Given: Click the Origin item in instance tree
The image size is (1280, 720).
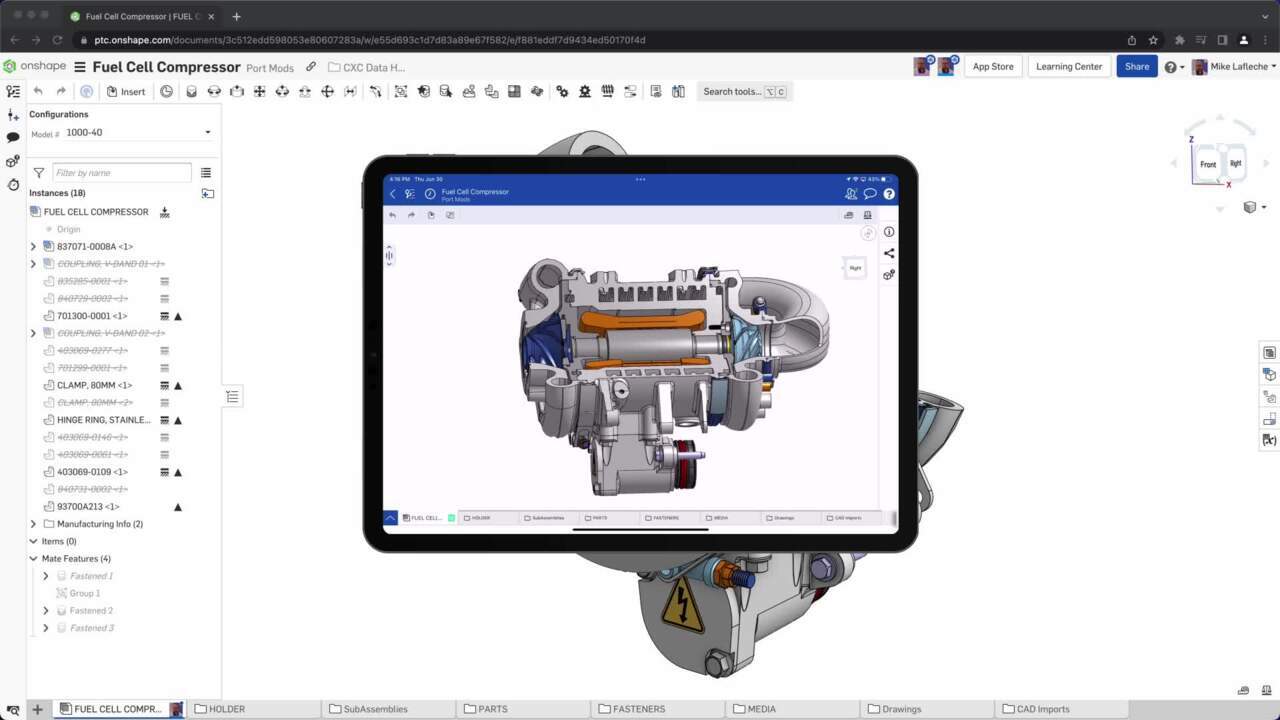Looking at the screenshot, I should pyautogui.click(x=68, y=229).
